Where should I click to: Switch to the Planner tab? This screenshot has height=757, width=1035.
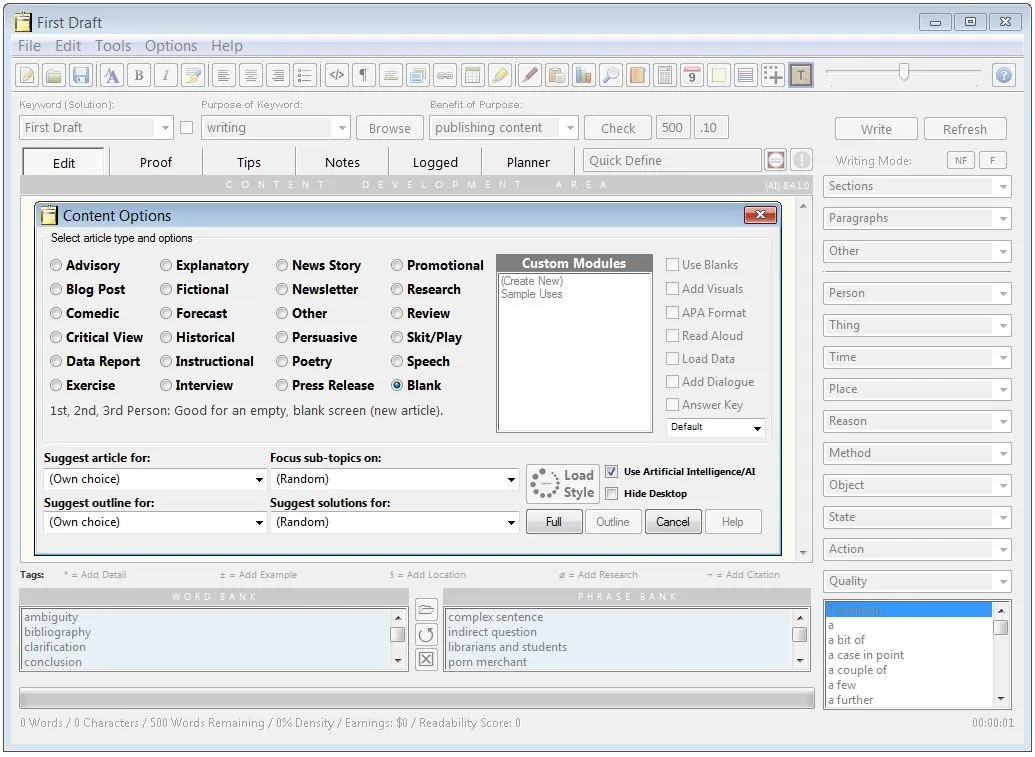(x=529, y=161)
